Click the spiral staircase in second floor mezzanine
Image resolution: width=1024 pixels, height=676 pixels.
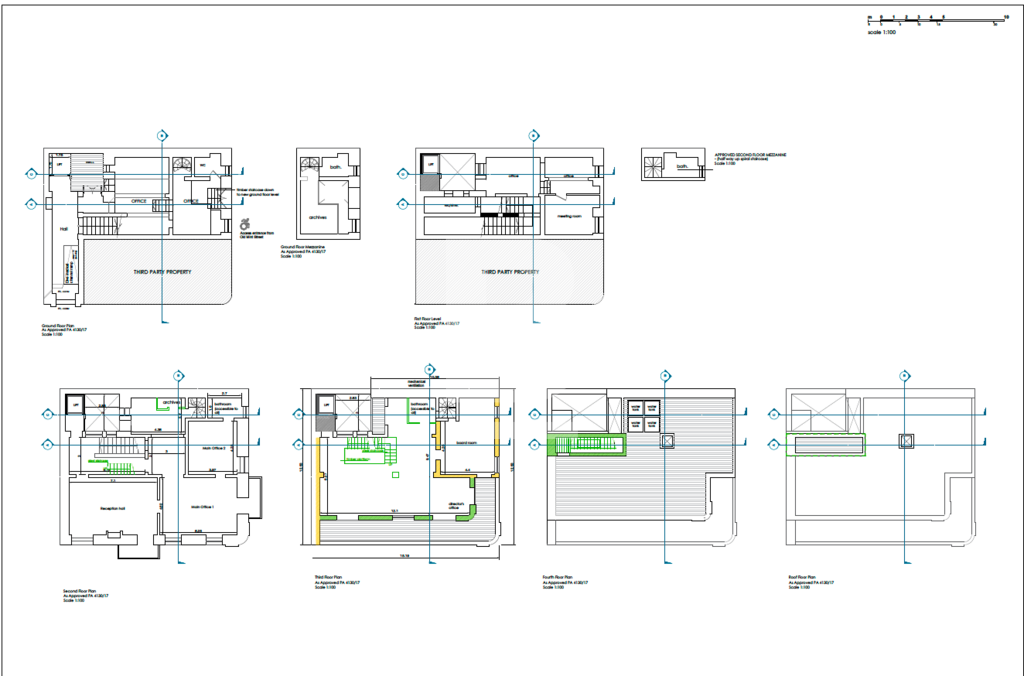point(654,166)
